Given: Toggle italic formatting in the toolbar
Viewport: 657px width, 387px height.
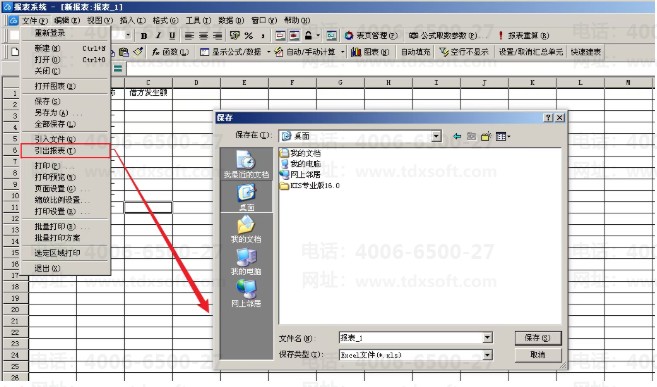Looking at the screenshot, I should tap(158, 36).
